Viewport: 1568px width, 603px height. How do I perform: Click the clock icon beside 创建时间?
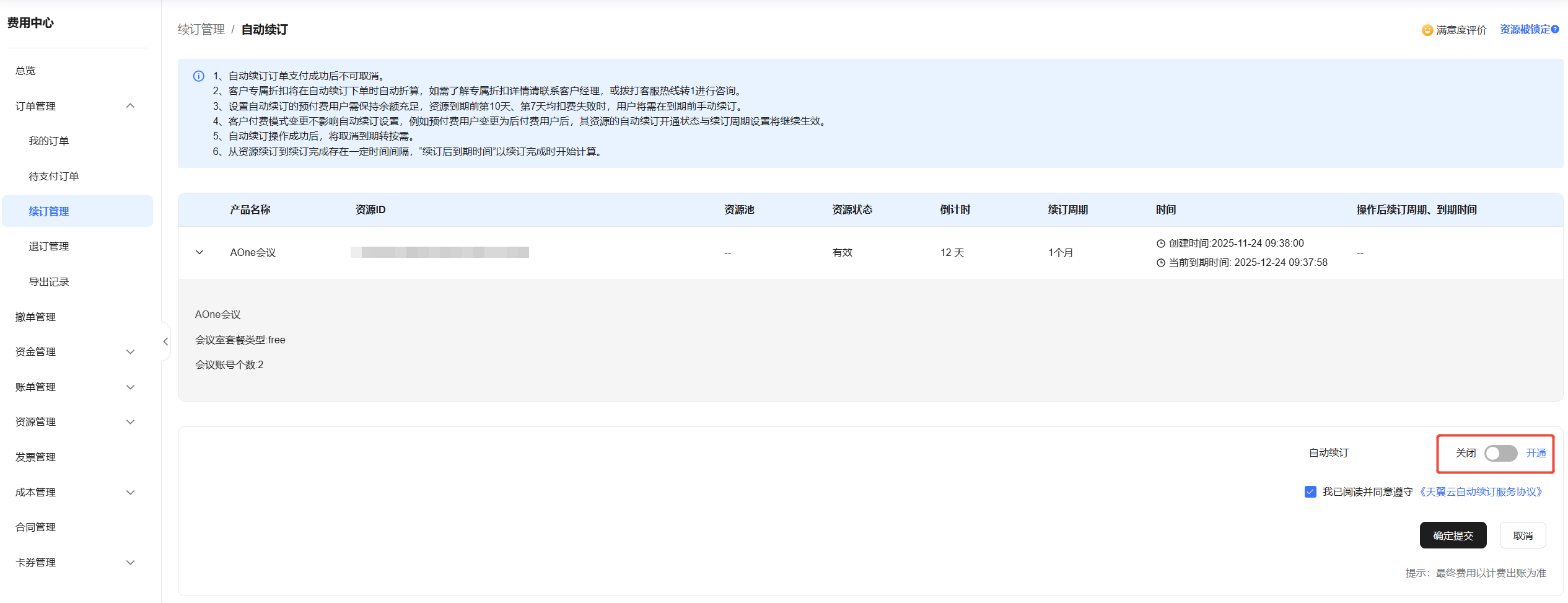click(x=1161, y=244)
